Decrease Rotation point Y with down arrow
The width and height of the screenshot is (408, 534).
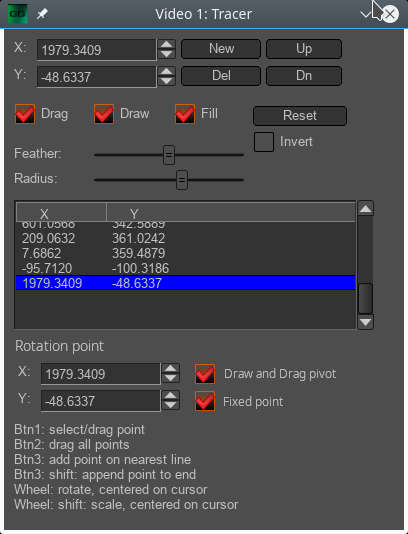(x=170, y=405)
